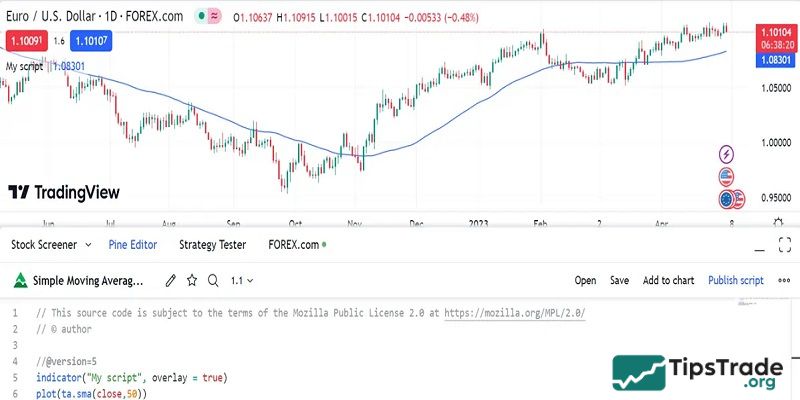800x400 pixels.
Task: Favorite the script with the star icon
Action: point(192,281)
